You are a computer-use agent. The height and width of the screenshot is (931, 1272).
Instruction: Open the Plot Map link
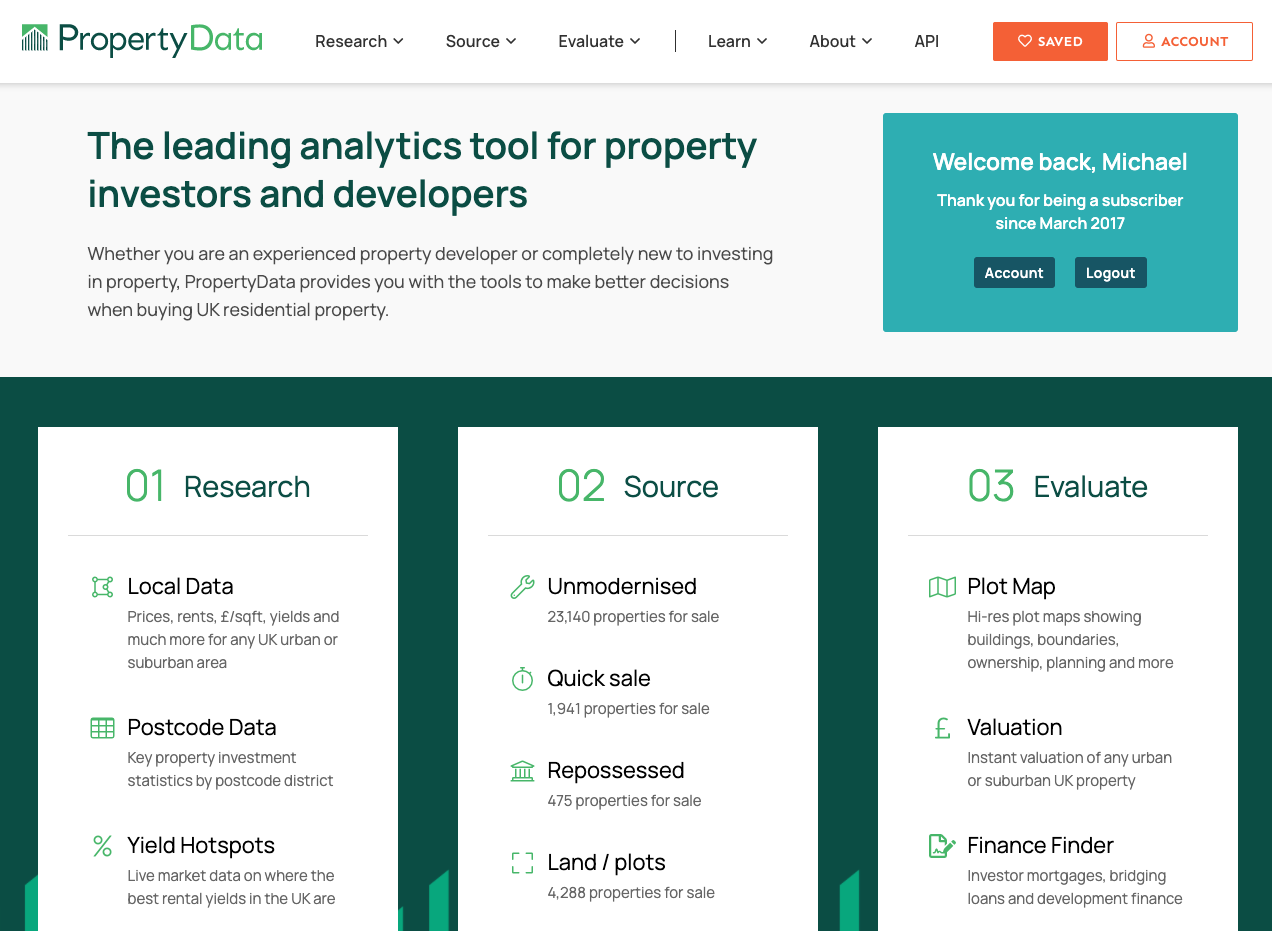point(1011,586)
